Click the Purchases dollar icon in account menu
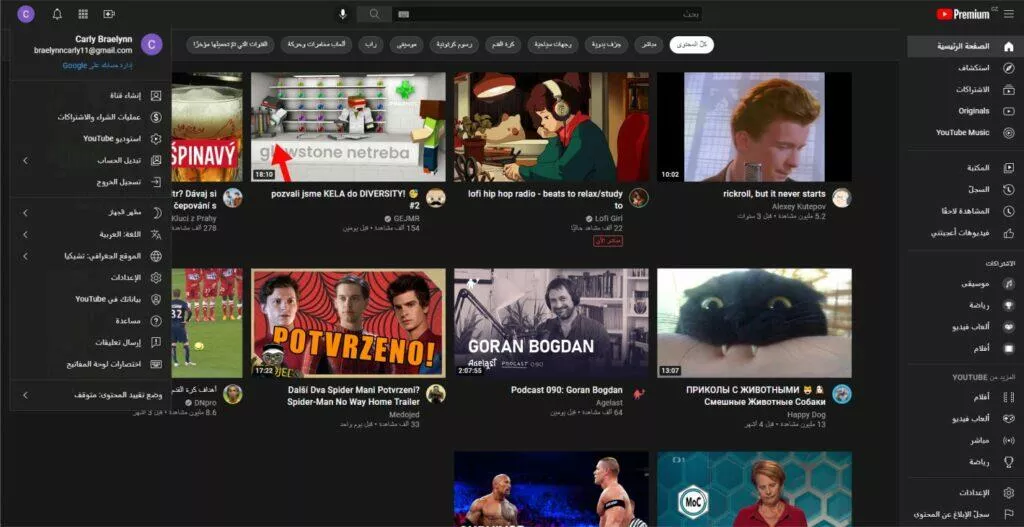The height and width of the screenshot is (527, 1024). pyautogui.click(x=155, y=118)
